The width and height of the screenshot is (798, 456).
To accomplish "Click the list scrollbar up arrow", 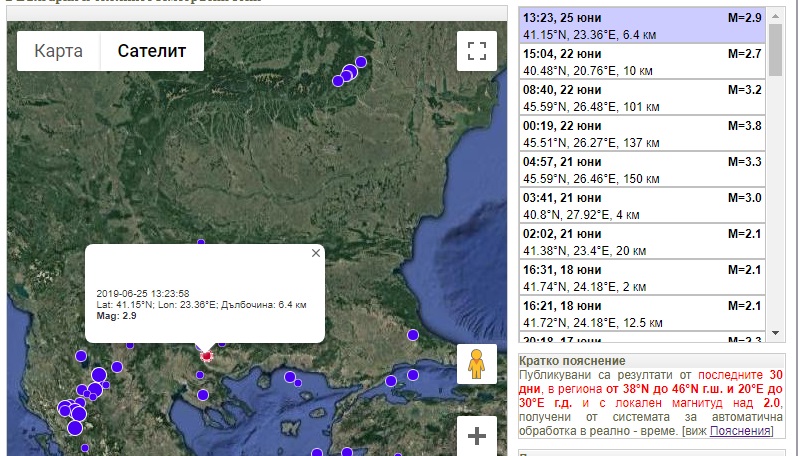I will pos(776,16).
